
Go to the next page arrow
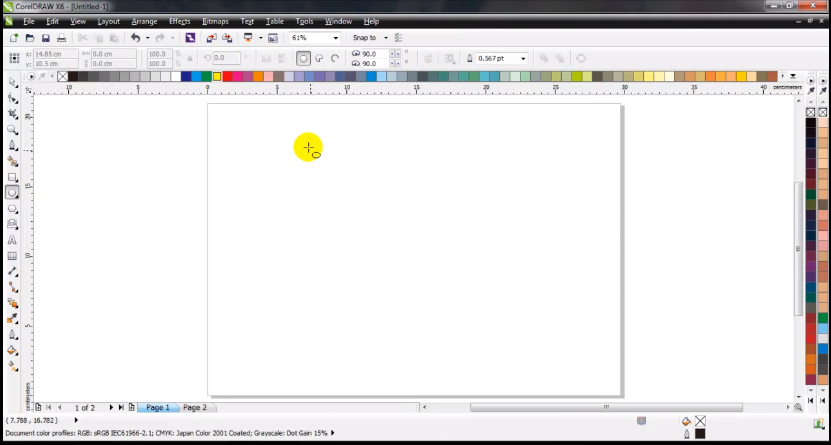pyautogui.click(x=111, y=407)
